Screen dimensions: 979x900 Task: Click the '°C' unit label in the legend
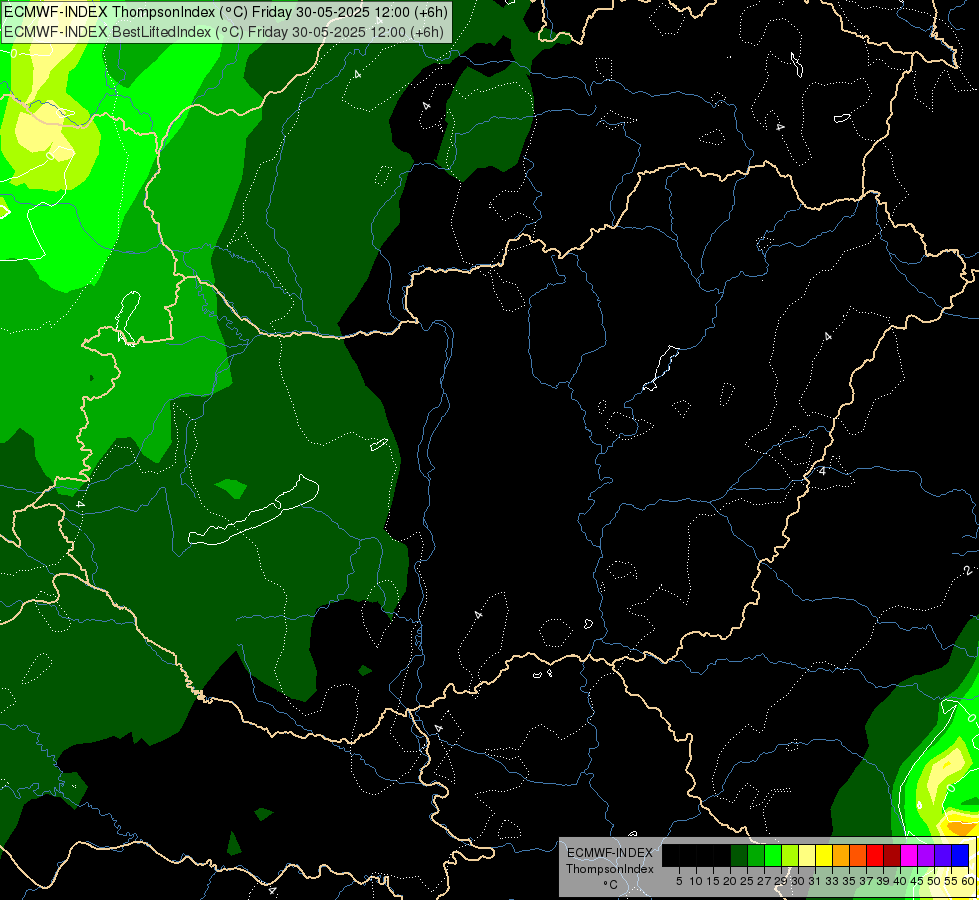coord(611,885)
